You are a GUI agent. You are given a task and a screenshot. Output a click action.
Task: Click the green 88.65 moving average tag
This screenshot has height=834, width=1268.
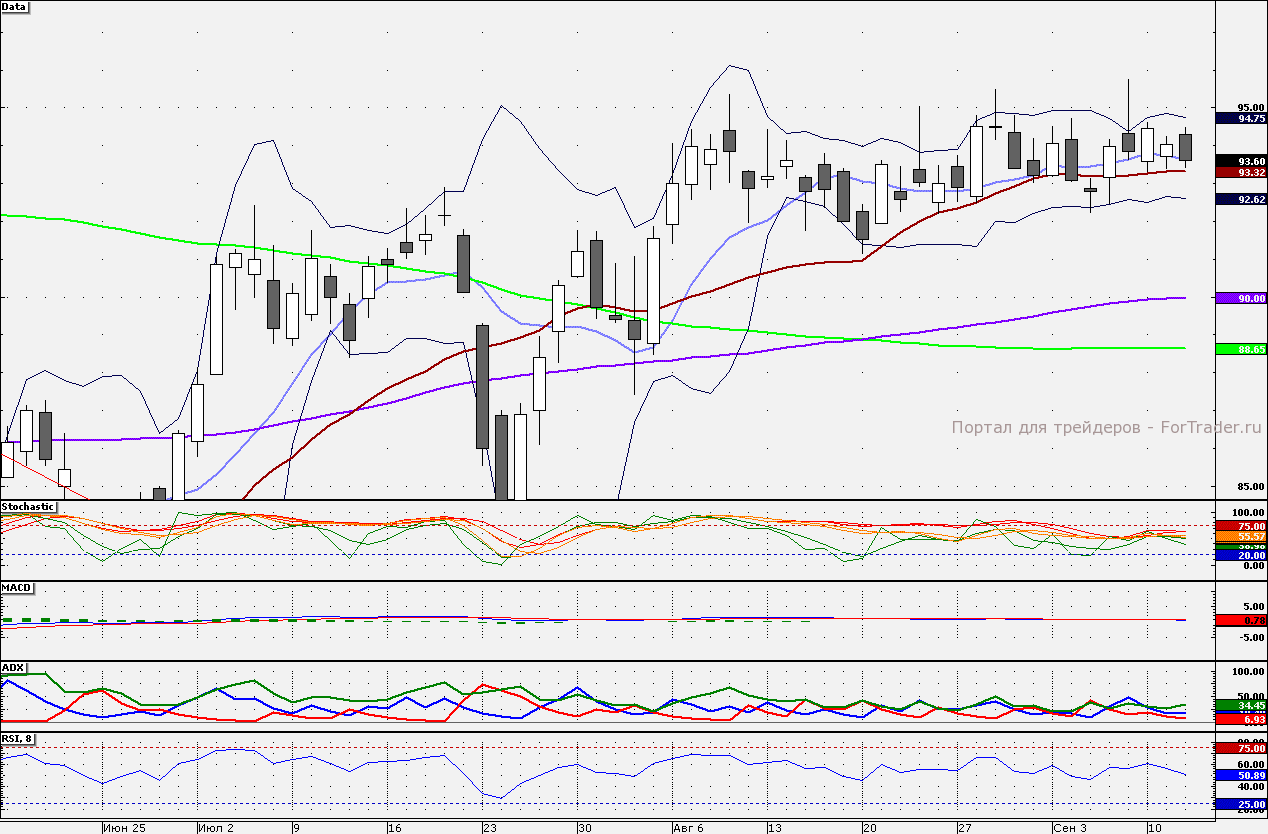pos(1241,349)
